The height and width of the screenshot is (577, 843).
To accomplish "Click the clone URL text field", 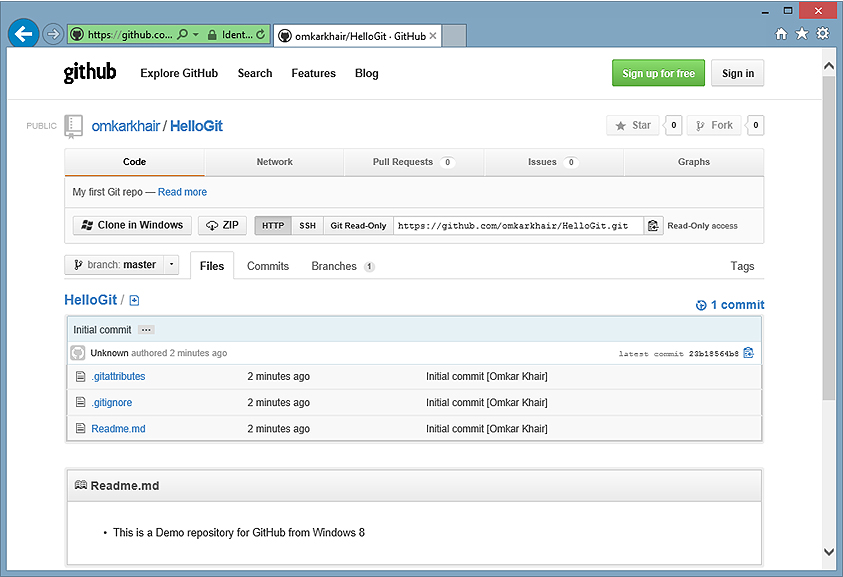I will click(518, 226).
